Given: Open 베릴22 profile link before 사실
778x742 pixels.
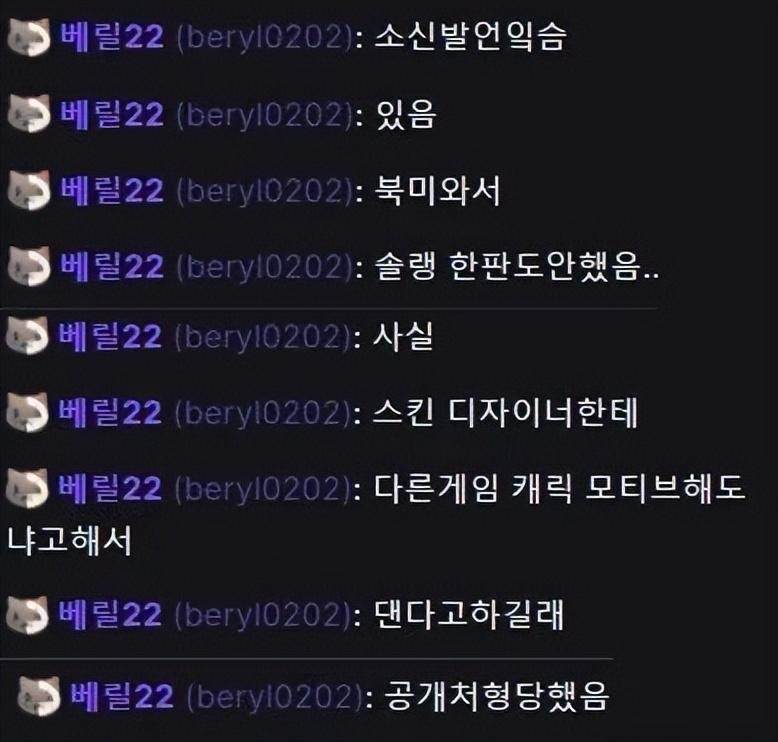Looking at the screenshot, I should pos(110,337).
